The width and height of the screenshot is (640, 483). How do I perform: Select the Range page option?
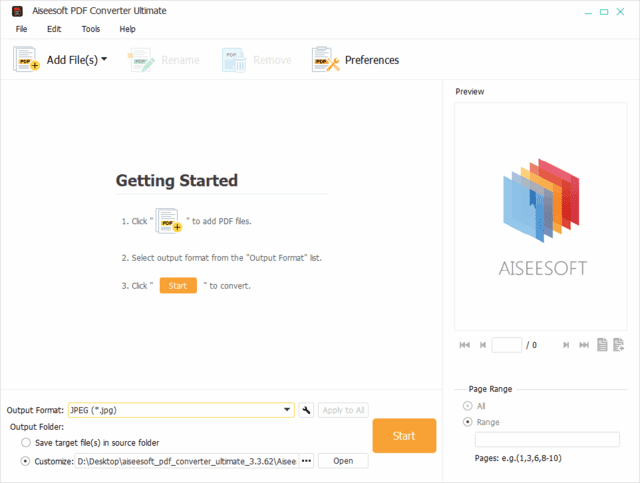[467, 422]
